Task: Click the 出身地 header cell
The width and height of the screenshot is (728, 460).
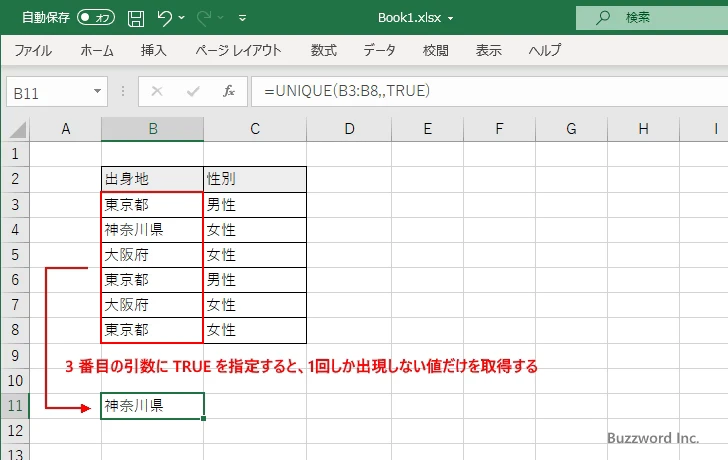Action: [152, 179]
